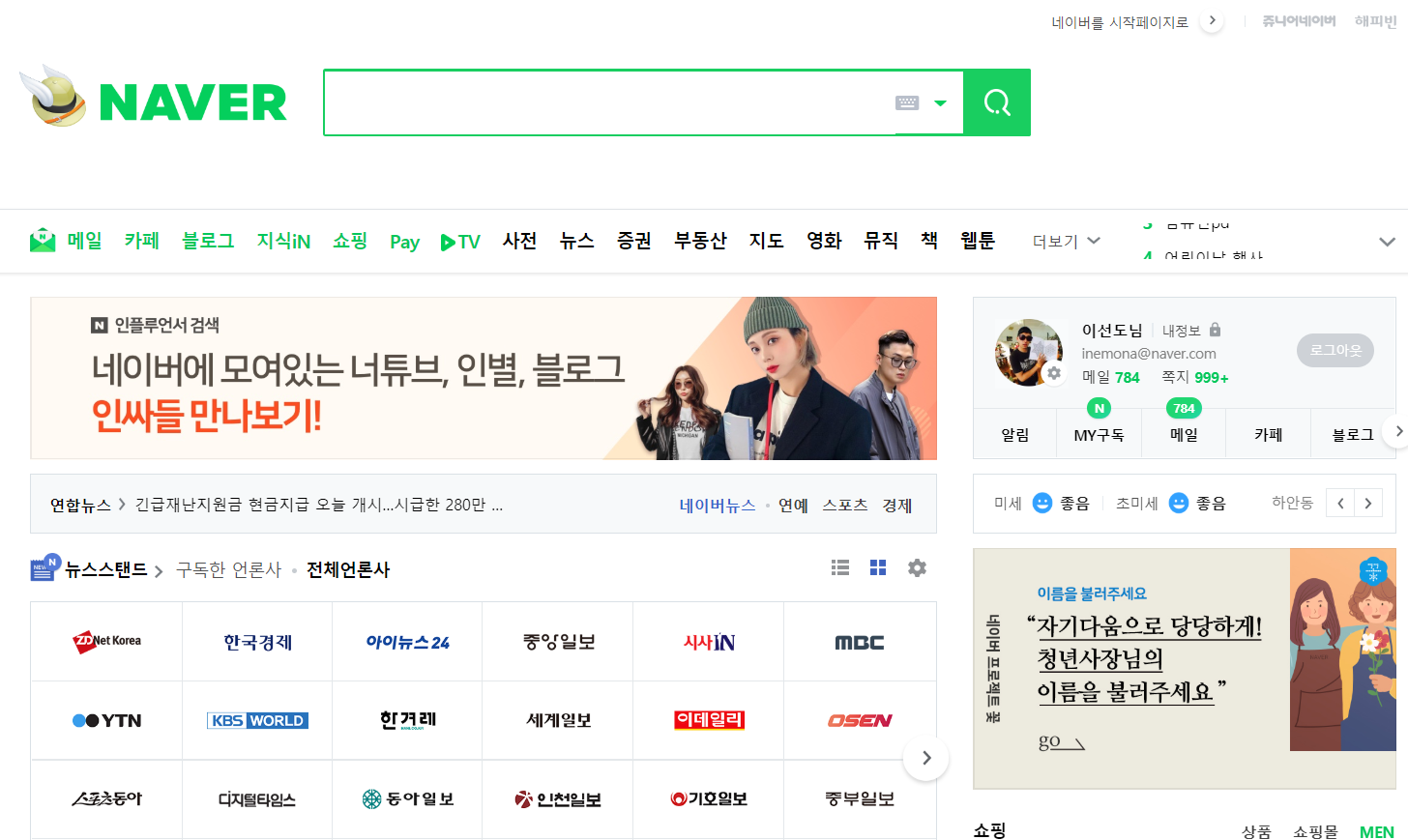Open 해피빈 link
Viewport: 1408px width, 840px height.
click(1375, 21)
